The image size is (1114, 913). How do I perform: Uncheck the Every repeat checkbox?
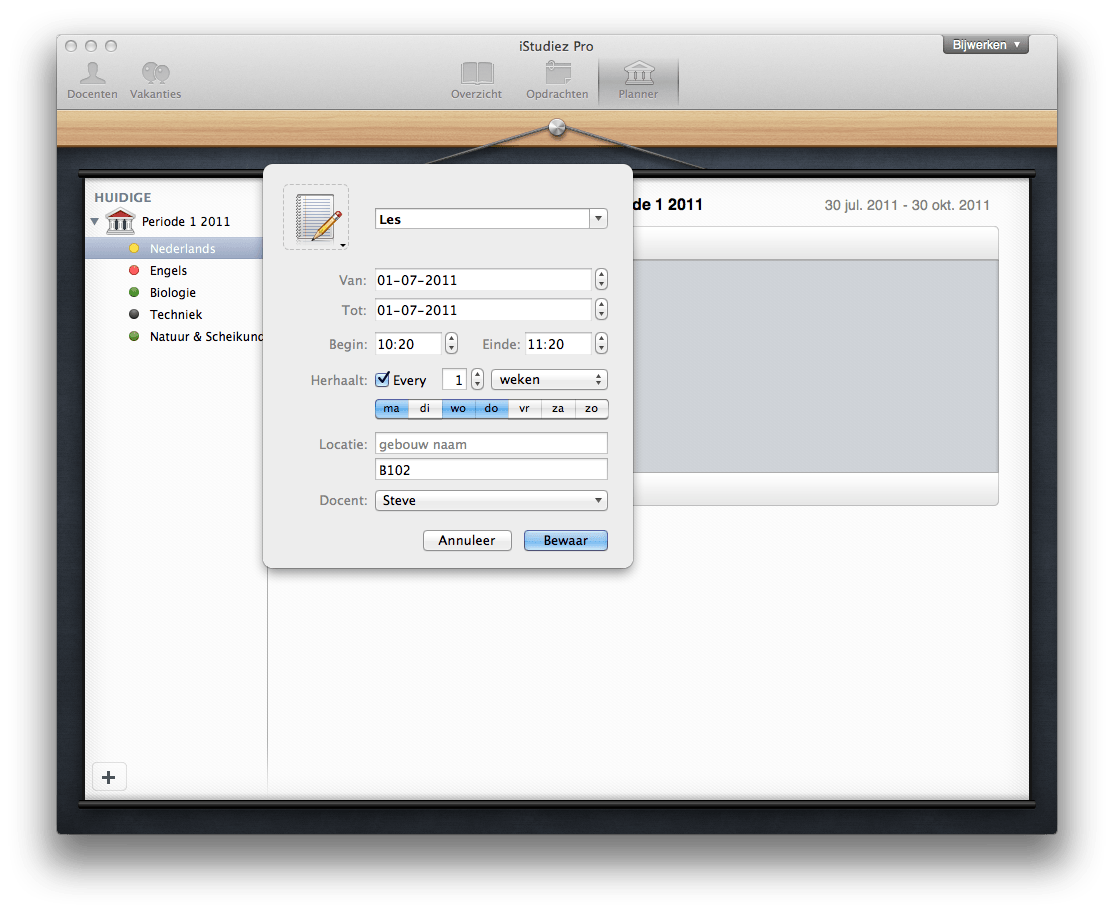(383, 379)
